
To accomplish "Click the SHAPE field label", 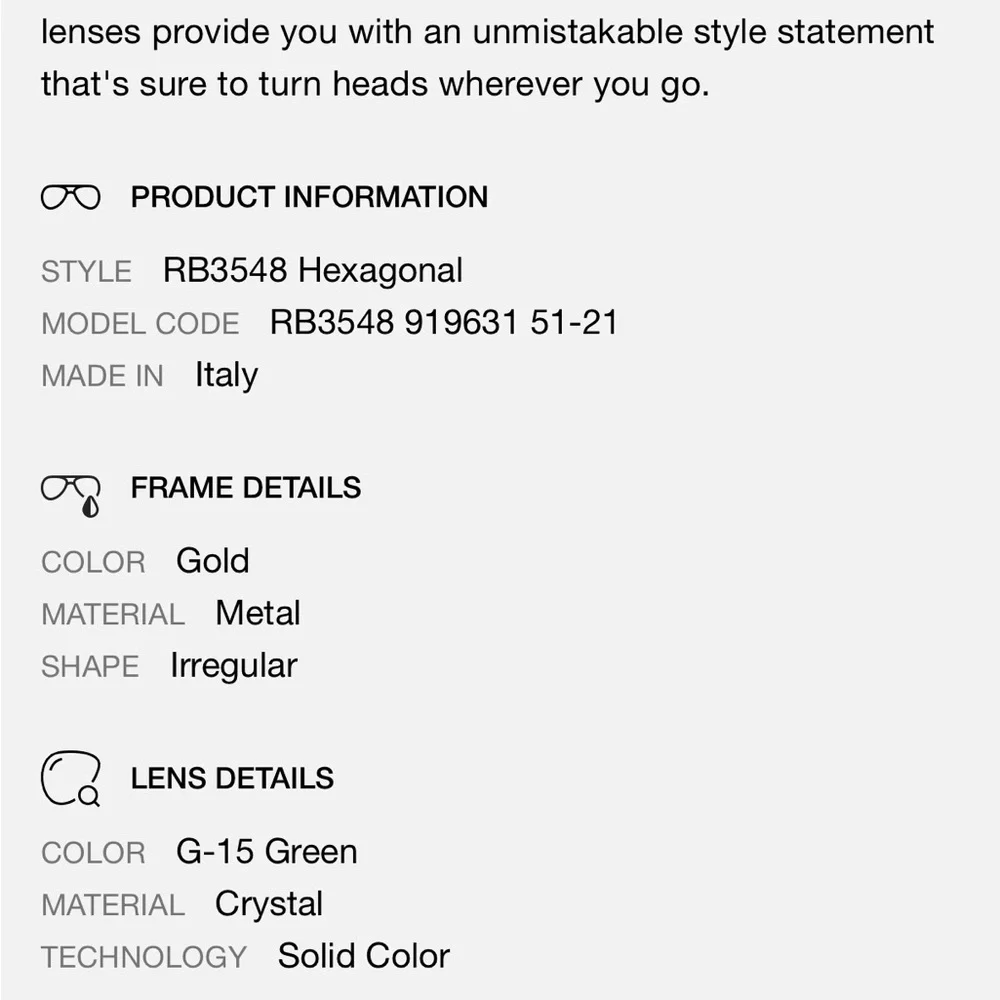I will point(90,667).
